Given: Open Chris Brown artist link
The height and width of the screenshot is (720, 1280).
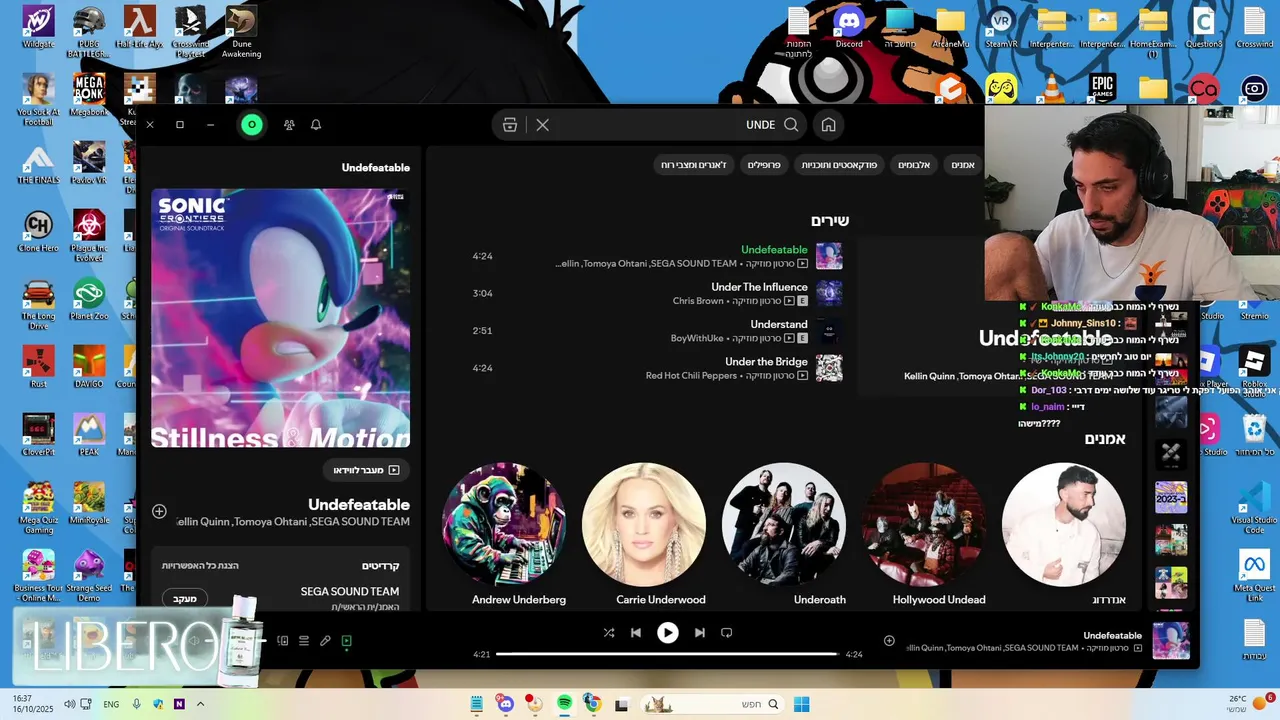Looking at the screenshot, I should pyautogui.click(x=698, y=301).
